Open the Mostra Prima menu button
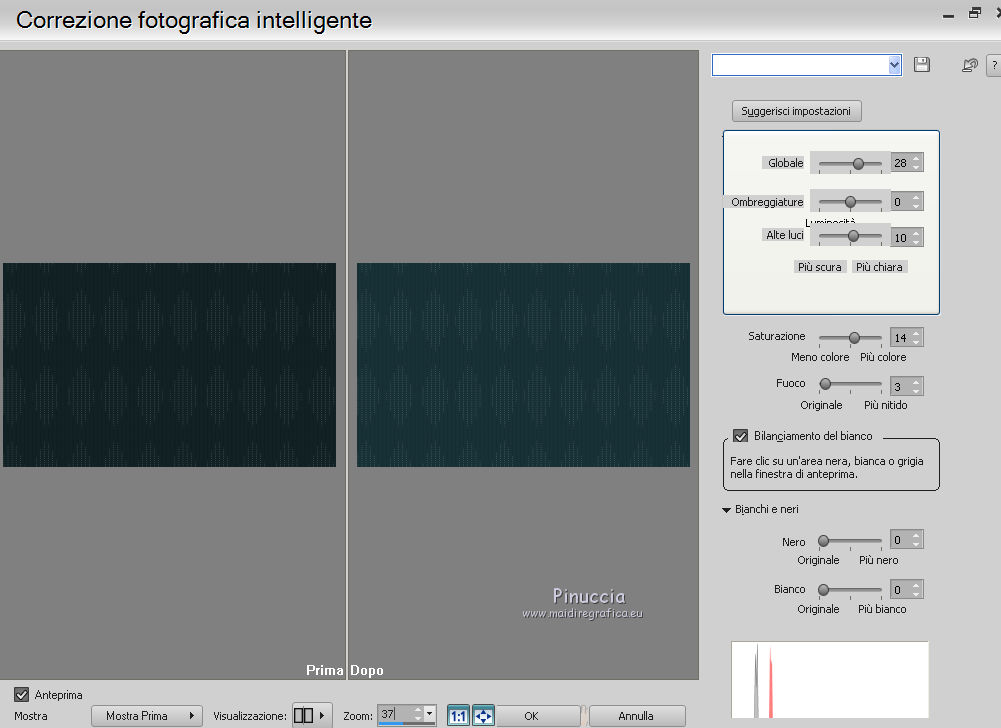This screenshot has width=1001, height=728. (x=146, y=716)
